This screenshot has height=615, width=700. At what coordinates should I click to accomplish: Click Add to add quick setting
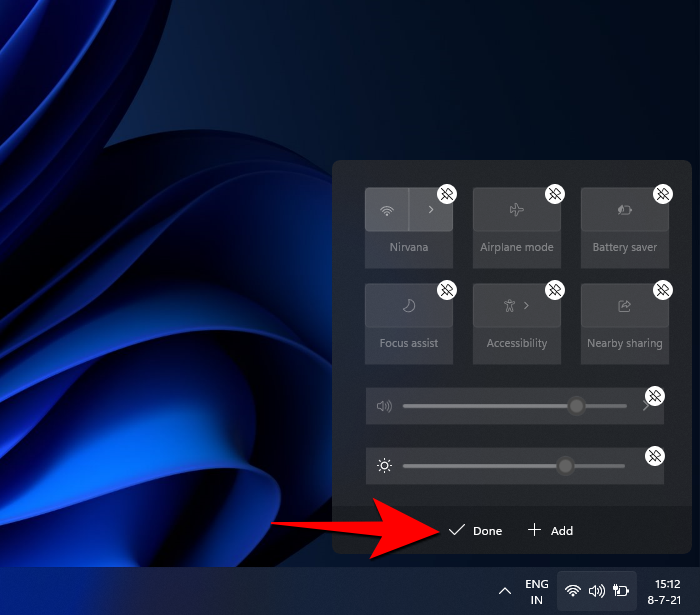[x=551, y=531]
